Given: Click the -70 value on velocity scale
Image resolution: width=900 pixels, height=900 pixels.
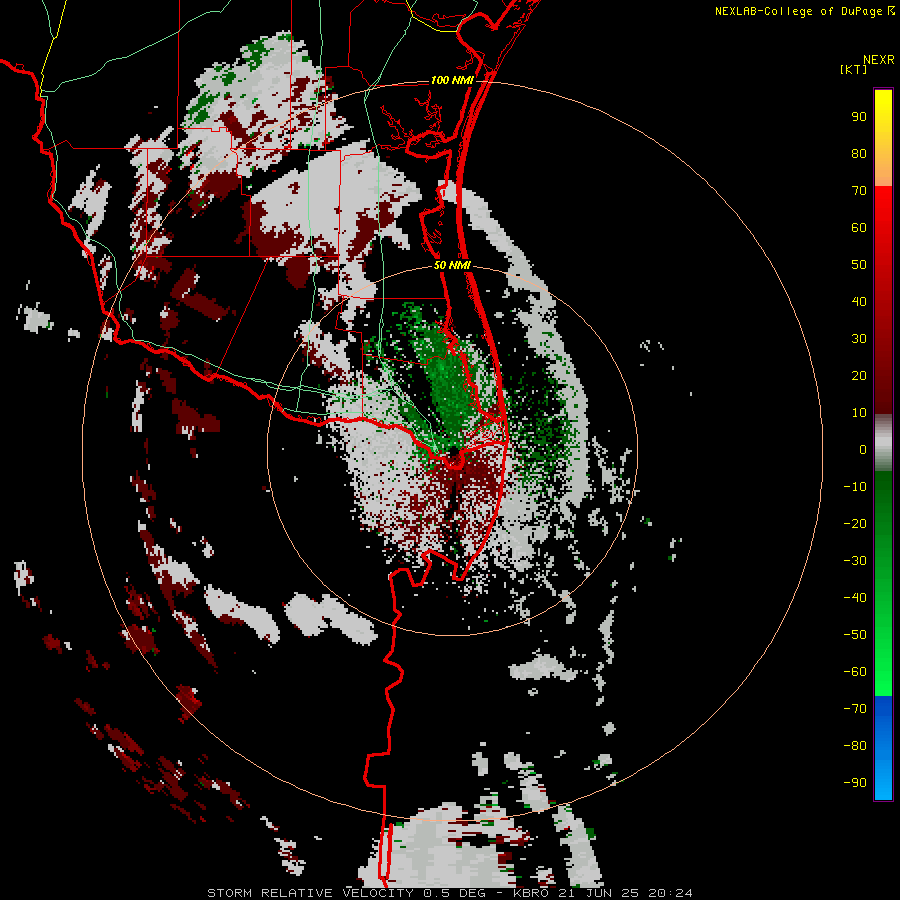Looking at the screenshot, I should coord(855,709).
